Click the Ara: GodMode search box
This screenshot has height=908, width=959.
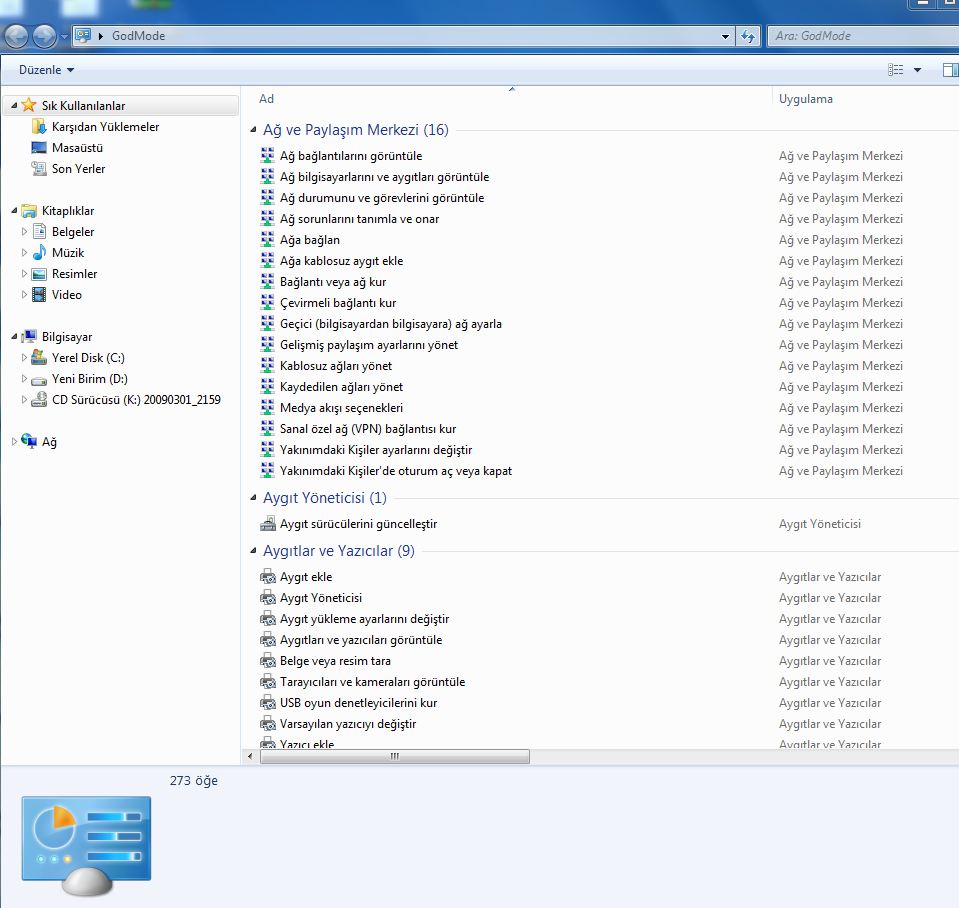coord(863,36)
